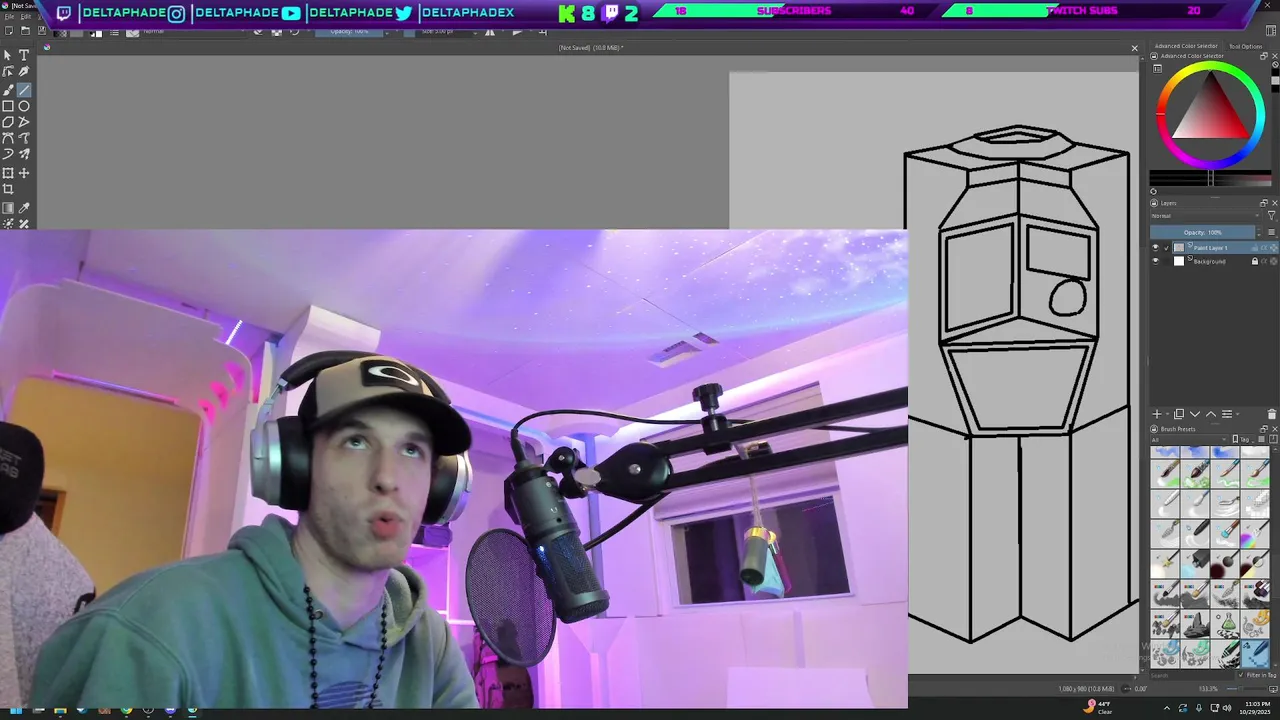Screen dimensions: 1280x720
Task: Select the Gradient tool
Action: tap(8, 208)
